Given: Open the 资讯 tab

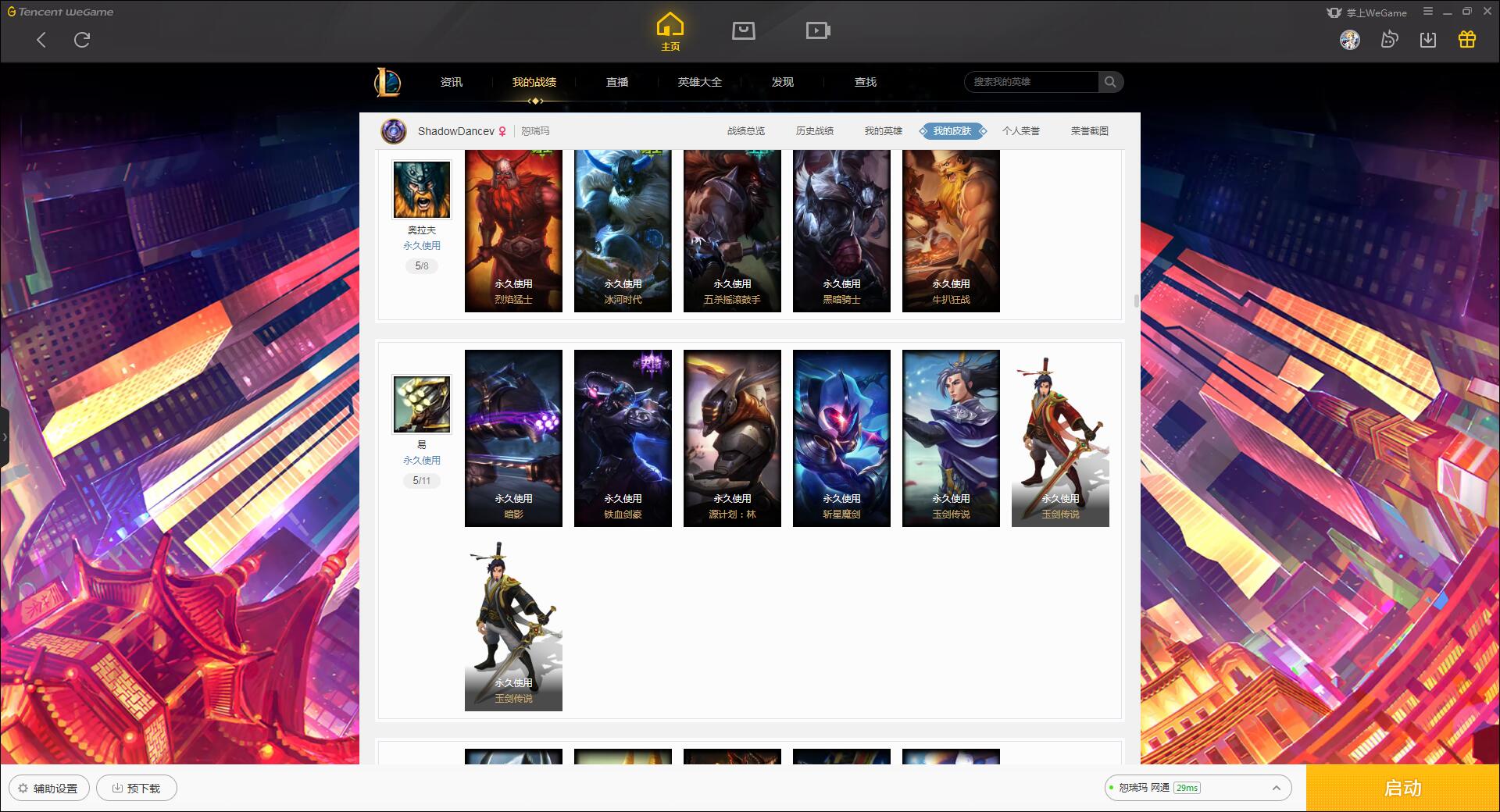Looking at the screenshot, I should 452,82.
